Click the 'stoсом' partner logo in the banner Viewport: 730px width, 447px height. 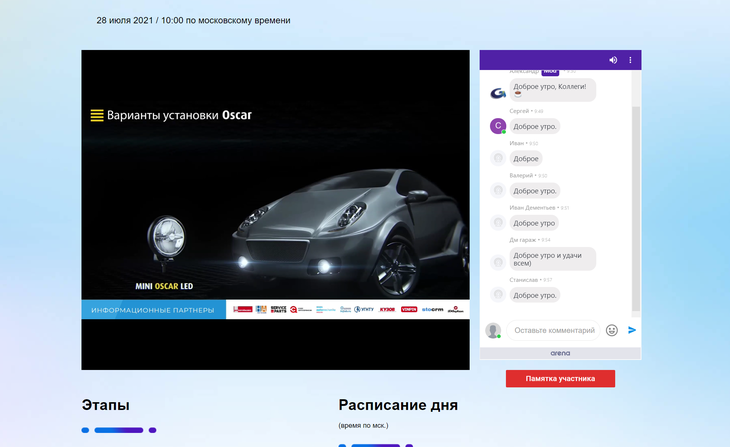point(433,309)
